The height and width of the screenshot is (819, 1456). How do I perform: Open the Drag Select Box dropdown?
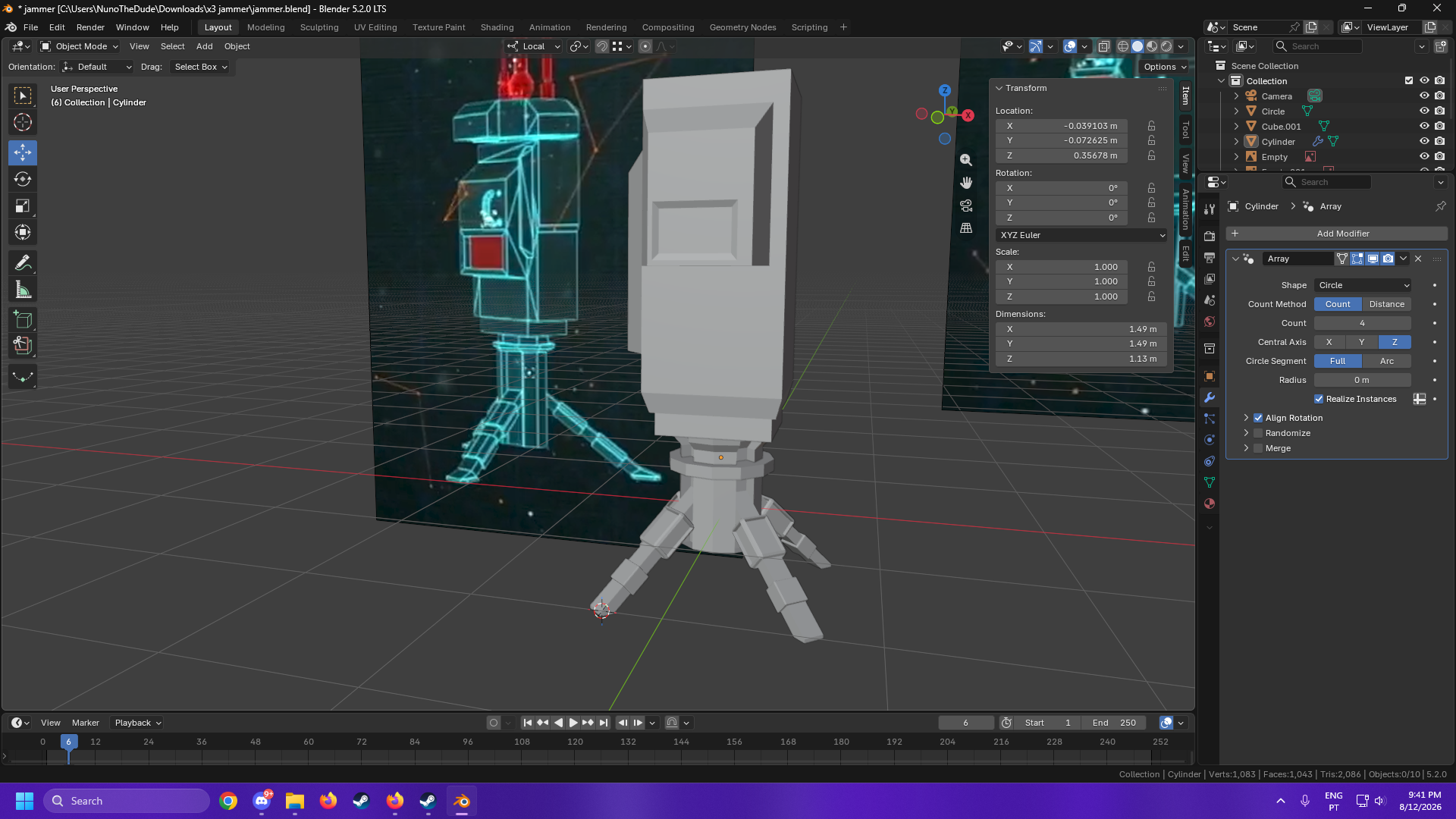tap(200, 67)
